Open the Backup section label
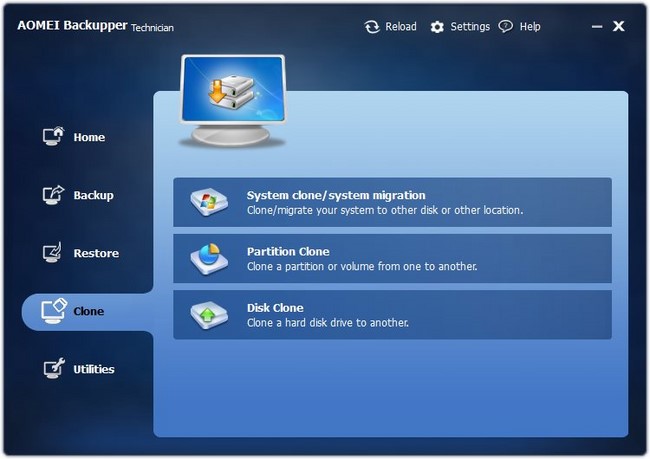Viewport: 650px width, 459px height. pyautogui.click(x=93, y=196)
